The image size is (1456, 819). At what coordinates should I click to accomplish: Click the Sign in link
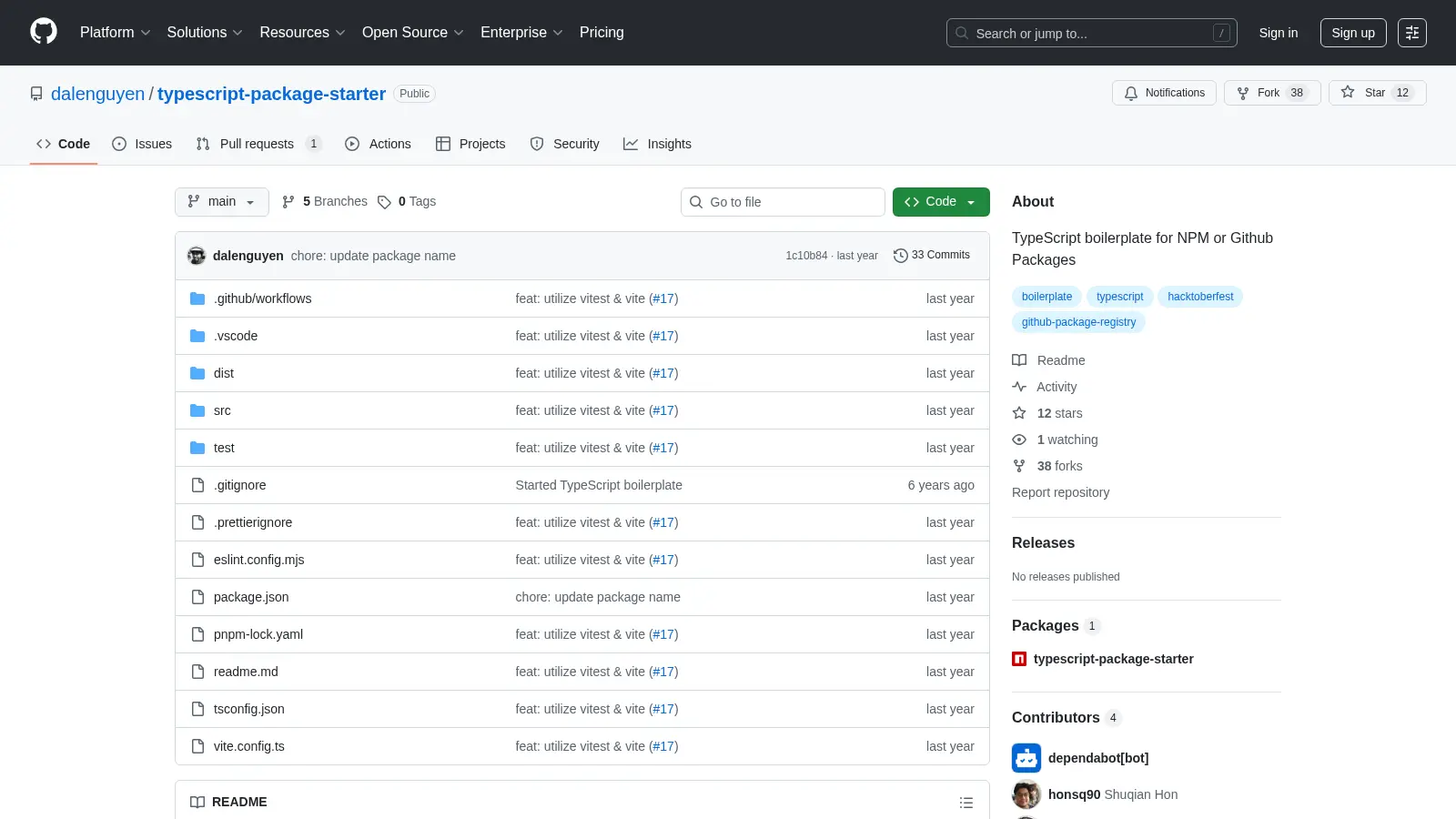[x=1279, y=33]
